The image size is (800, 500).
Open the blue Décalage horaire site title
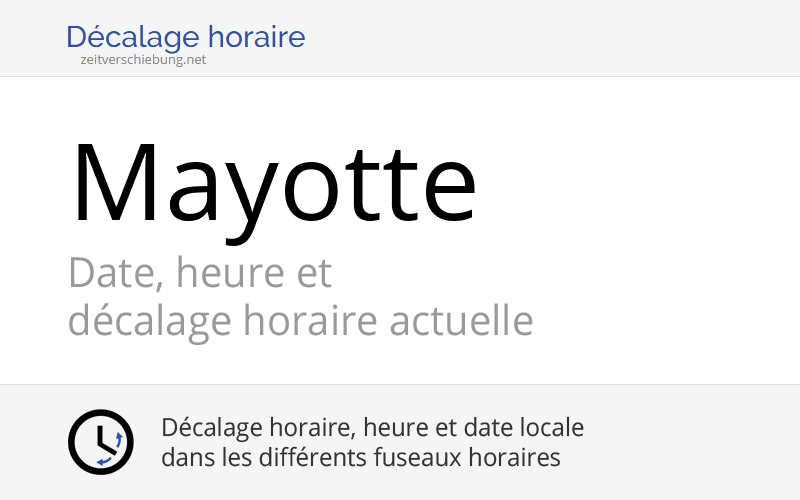point(185,38)
